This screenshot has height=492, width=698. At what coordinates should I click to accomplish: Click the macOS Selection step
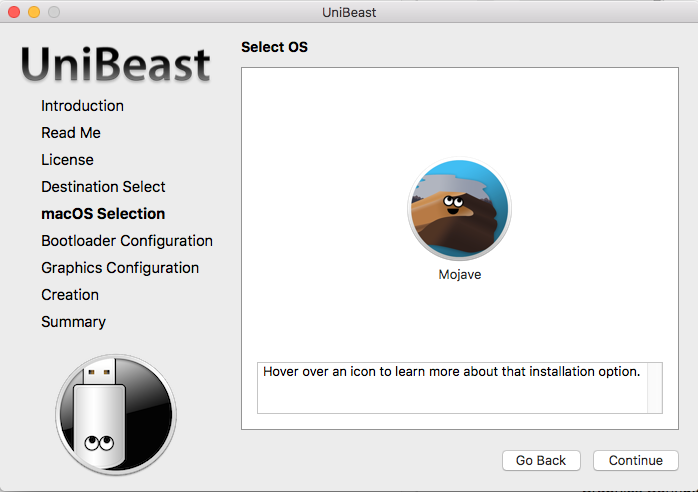tap(103, 214)
